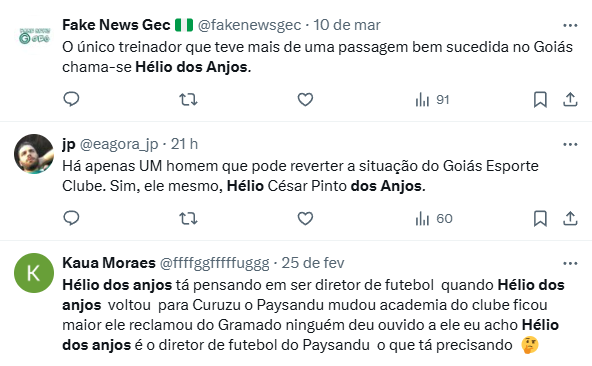The height and width of the screenshot is (366, 592).
Task: Open more options for Fake News Gec tweet
Action: click(x=570, y=26)
